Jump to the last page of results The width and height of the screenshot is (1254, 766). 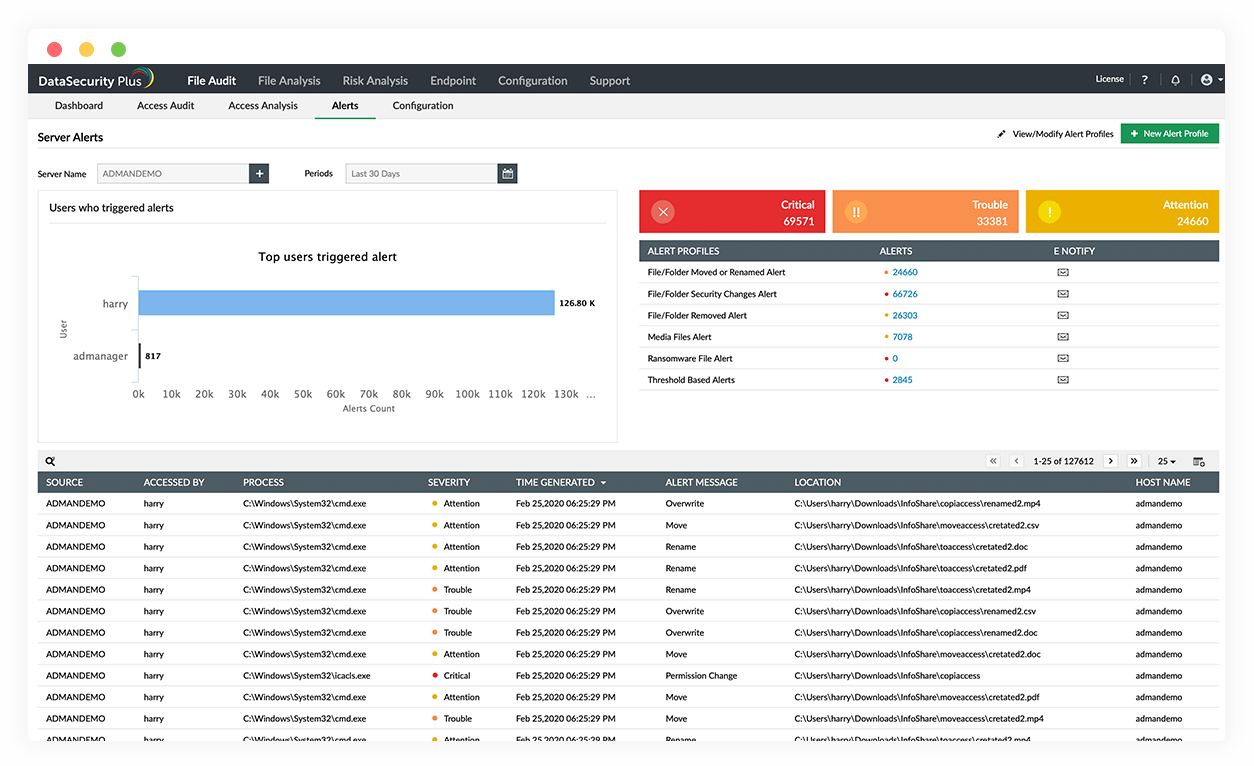tap(1134, 461)
